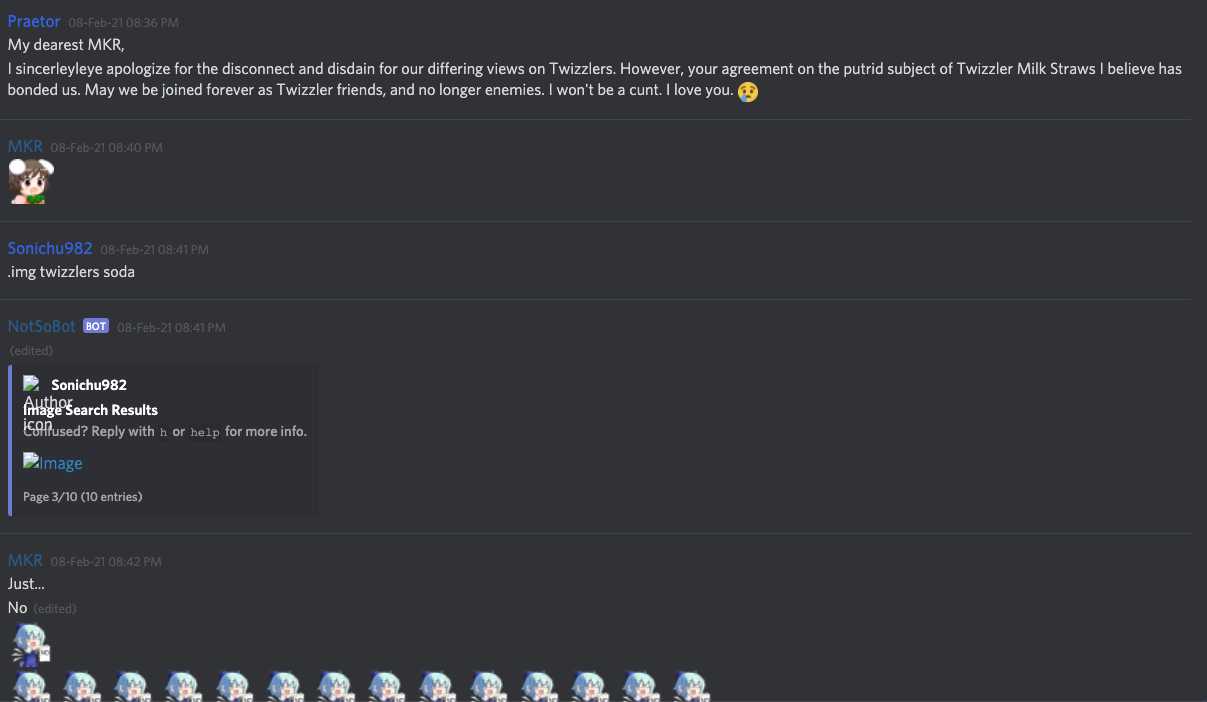
Task: Click Sonichu982 name inside the embed
Action: tap(89, 384)
